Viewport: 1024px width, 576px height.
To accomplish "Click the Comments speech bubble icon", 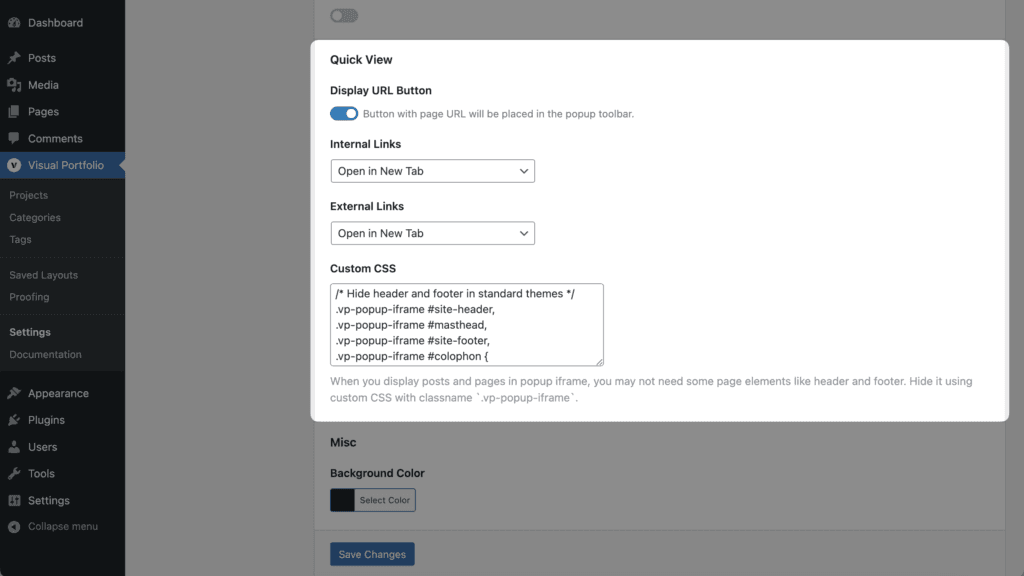I will tap(14, 138).
